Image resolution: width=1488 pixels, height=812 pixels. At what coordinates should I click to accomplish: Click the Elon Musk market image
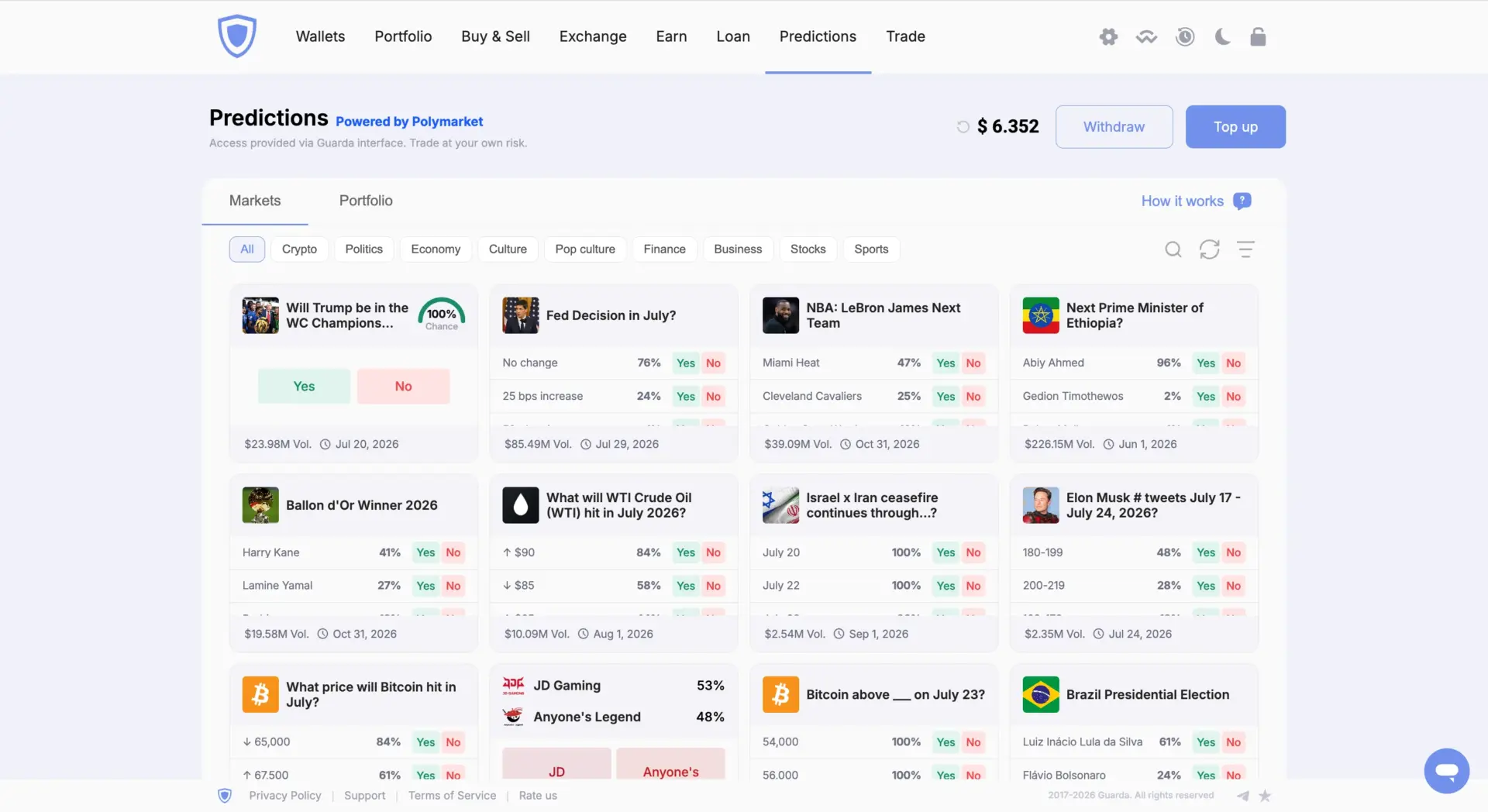click(x=1041, y=505)
